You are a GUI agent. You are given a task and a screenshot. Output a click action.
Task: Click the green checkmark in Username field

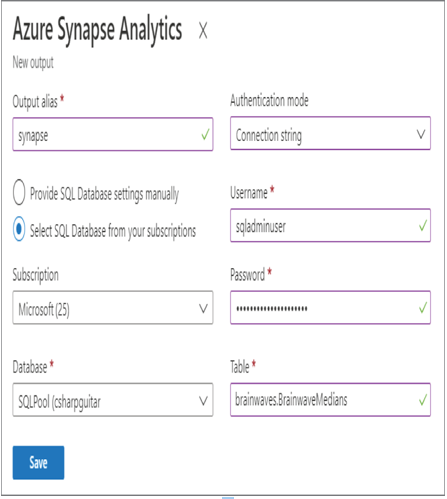click(x=423, y=225)
